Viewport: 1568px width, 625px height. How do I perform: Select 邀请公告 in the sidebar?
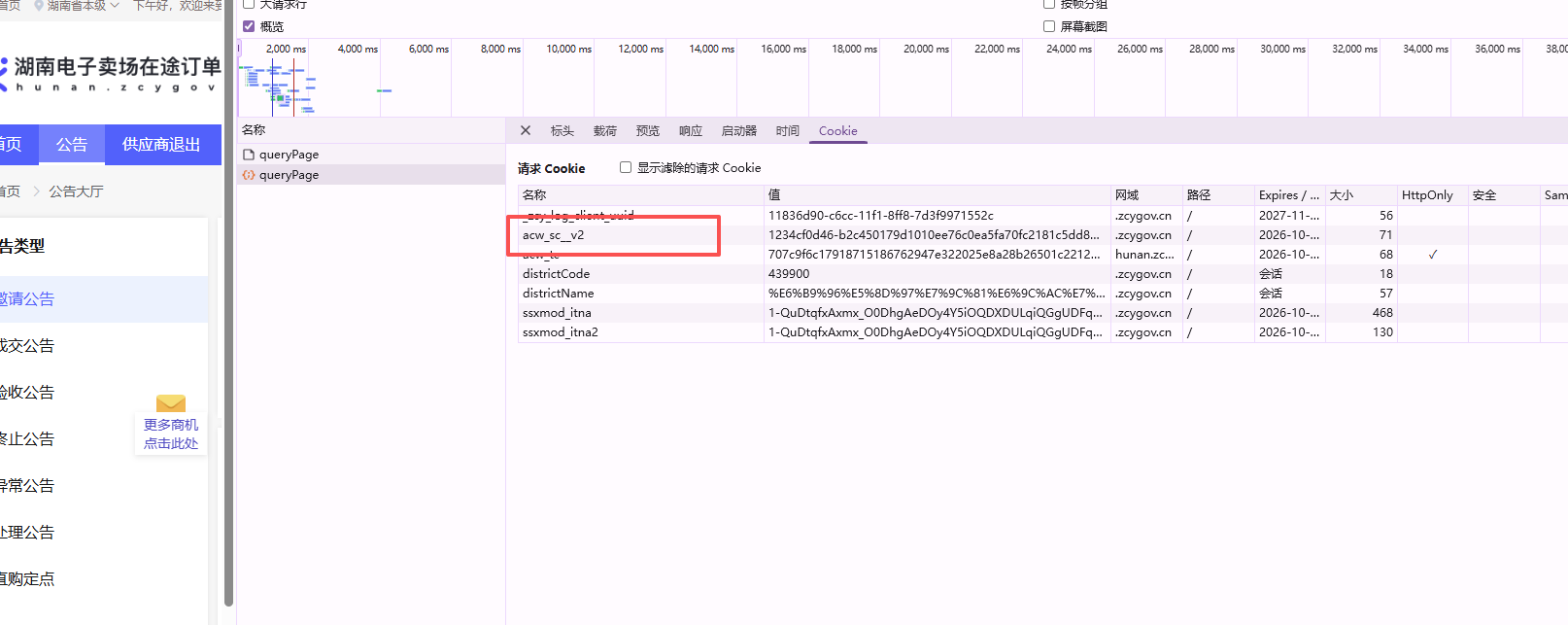(x=104, y=299)
